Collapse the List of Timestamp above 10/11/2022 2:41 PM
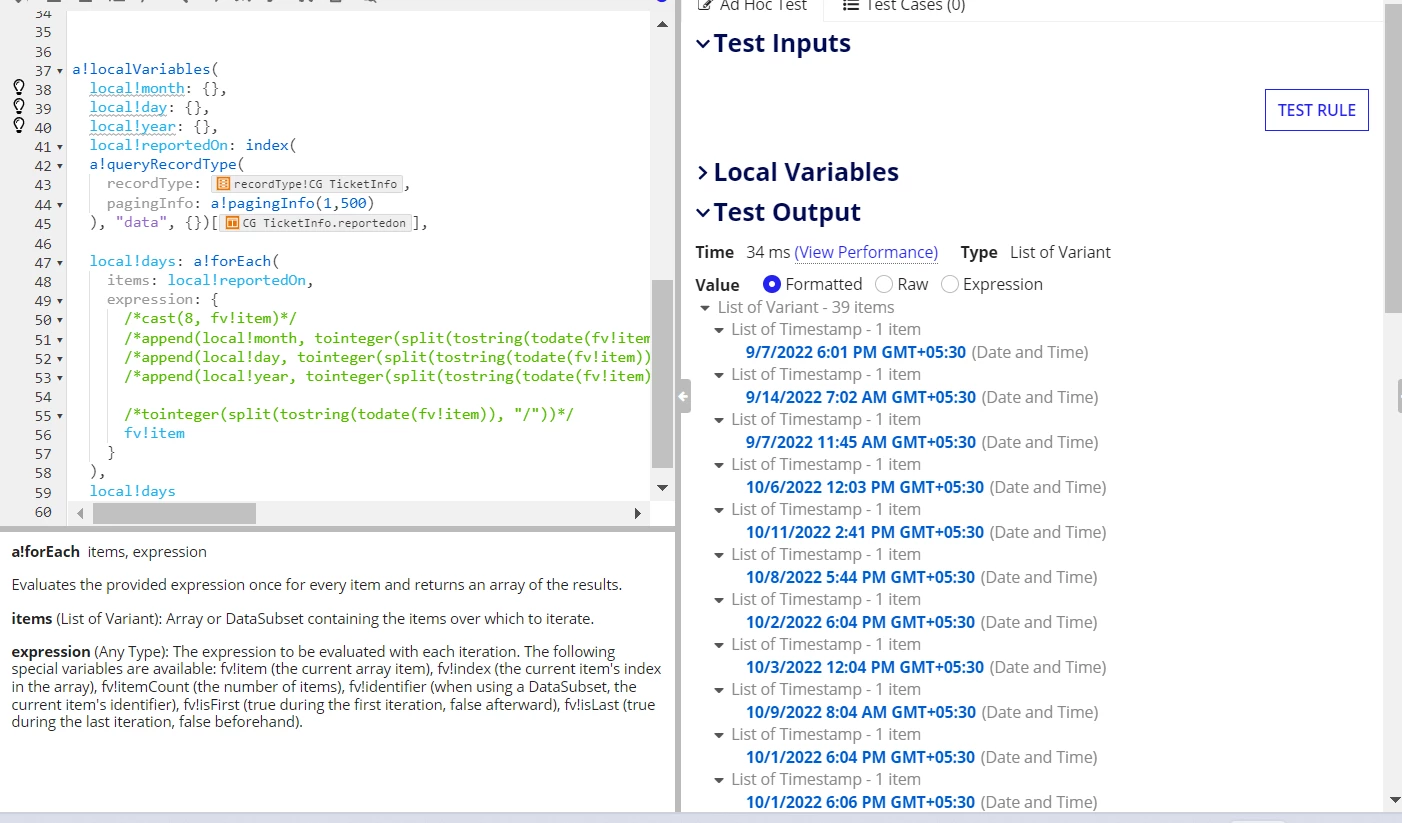 click(x=719, y=510)
